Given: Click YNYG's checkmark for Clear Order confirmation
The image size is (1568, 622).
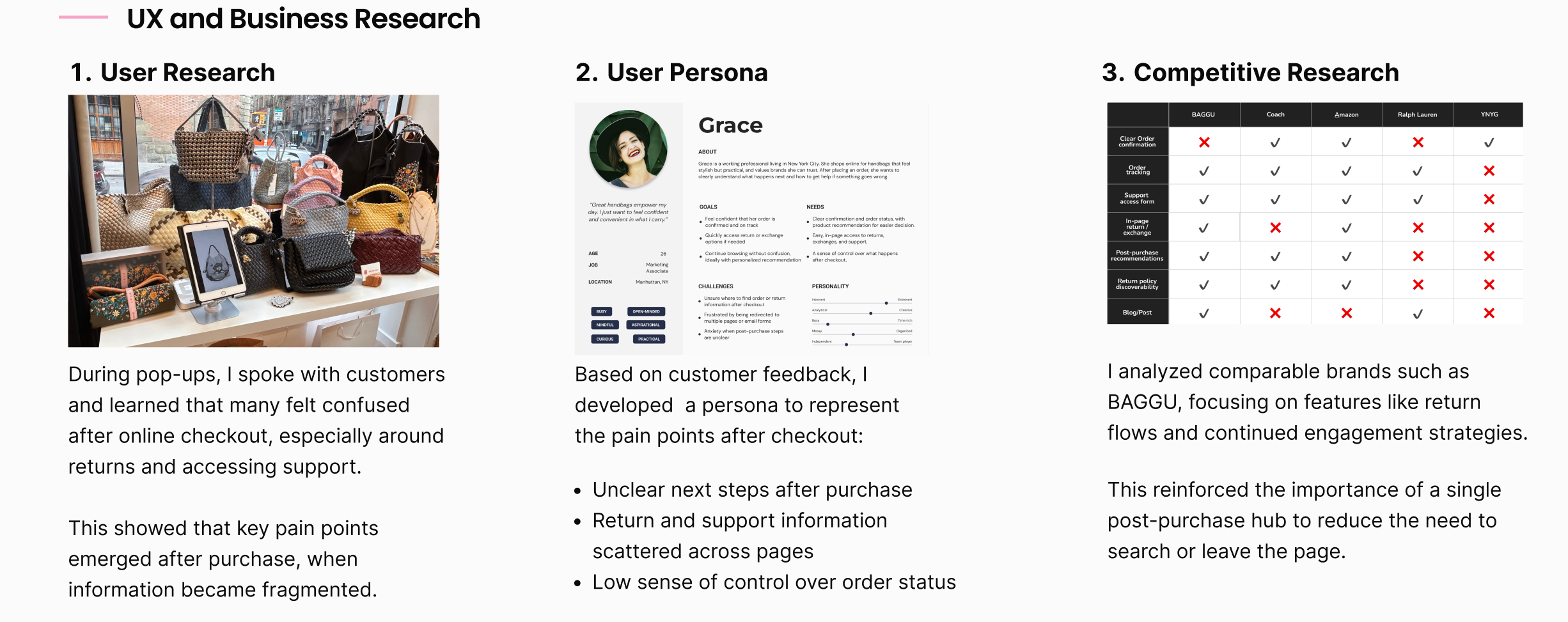Looking at the screenshot, I should tap(1489, 143).
